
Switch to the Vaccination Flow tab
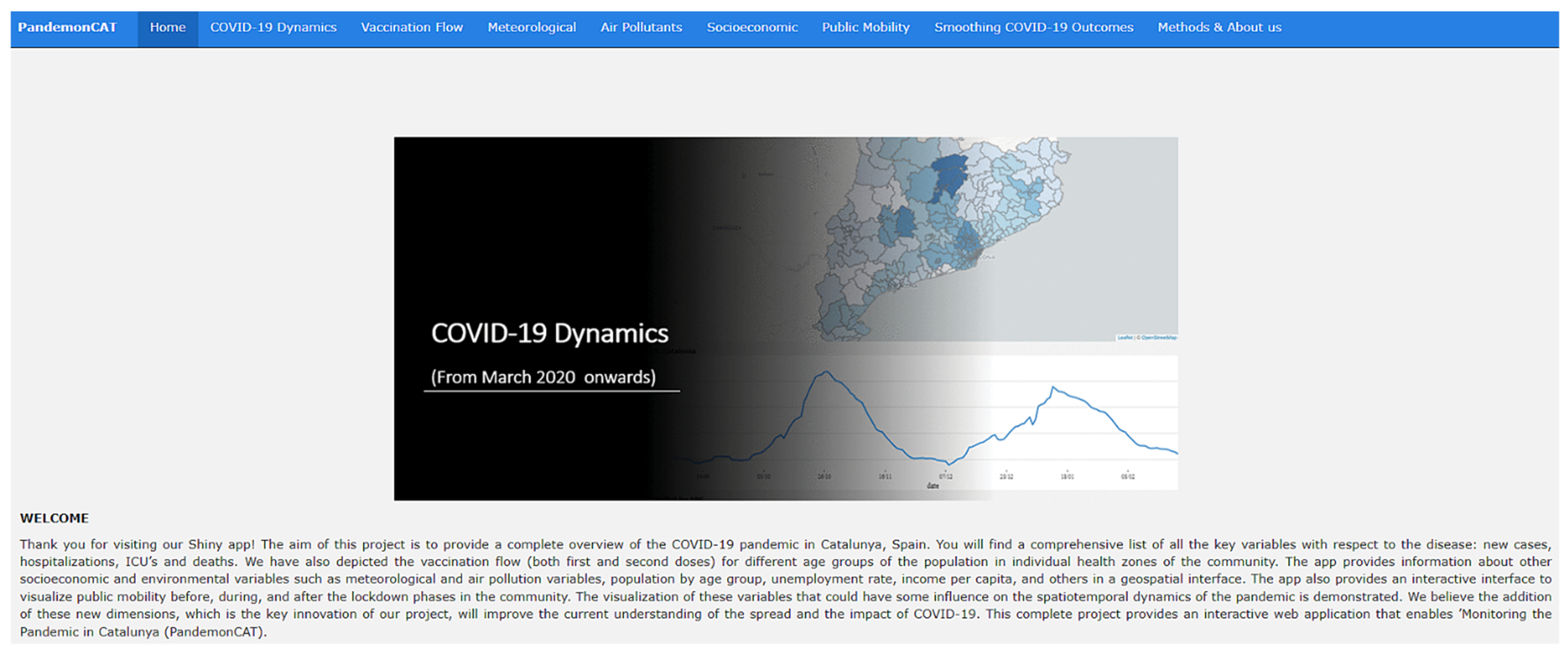[x=412, y=27]
